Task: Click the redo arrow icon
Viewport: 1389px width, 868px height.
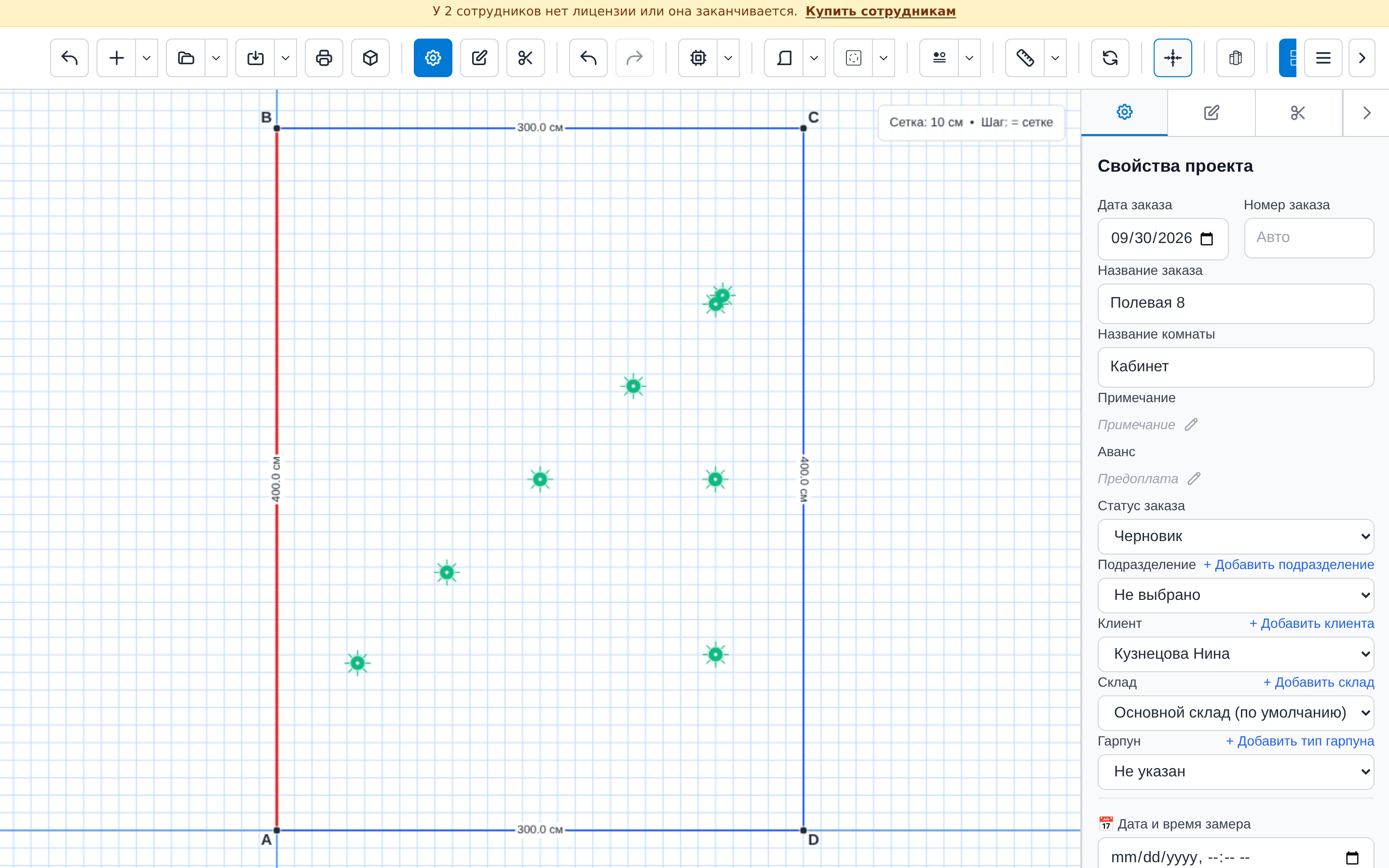Action: (x=635, y=58)
